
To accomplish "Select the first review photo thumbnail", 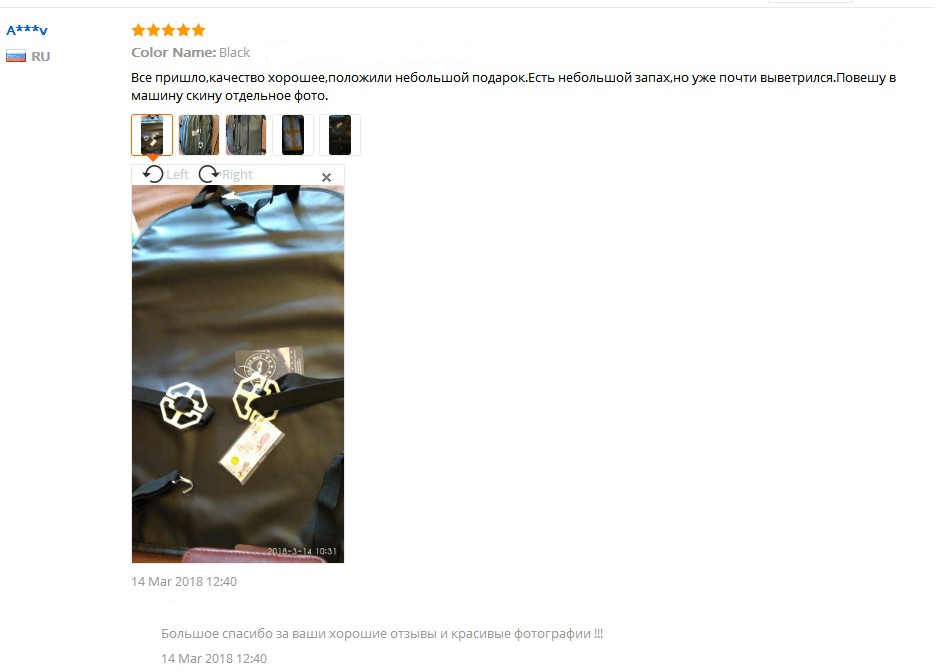I will tap(152, 135).
